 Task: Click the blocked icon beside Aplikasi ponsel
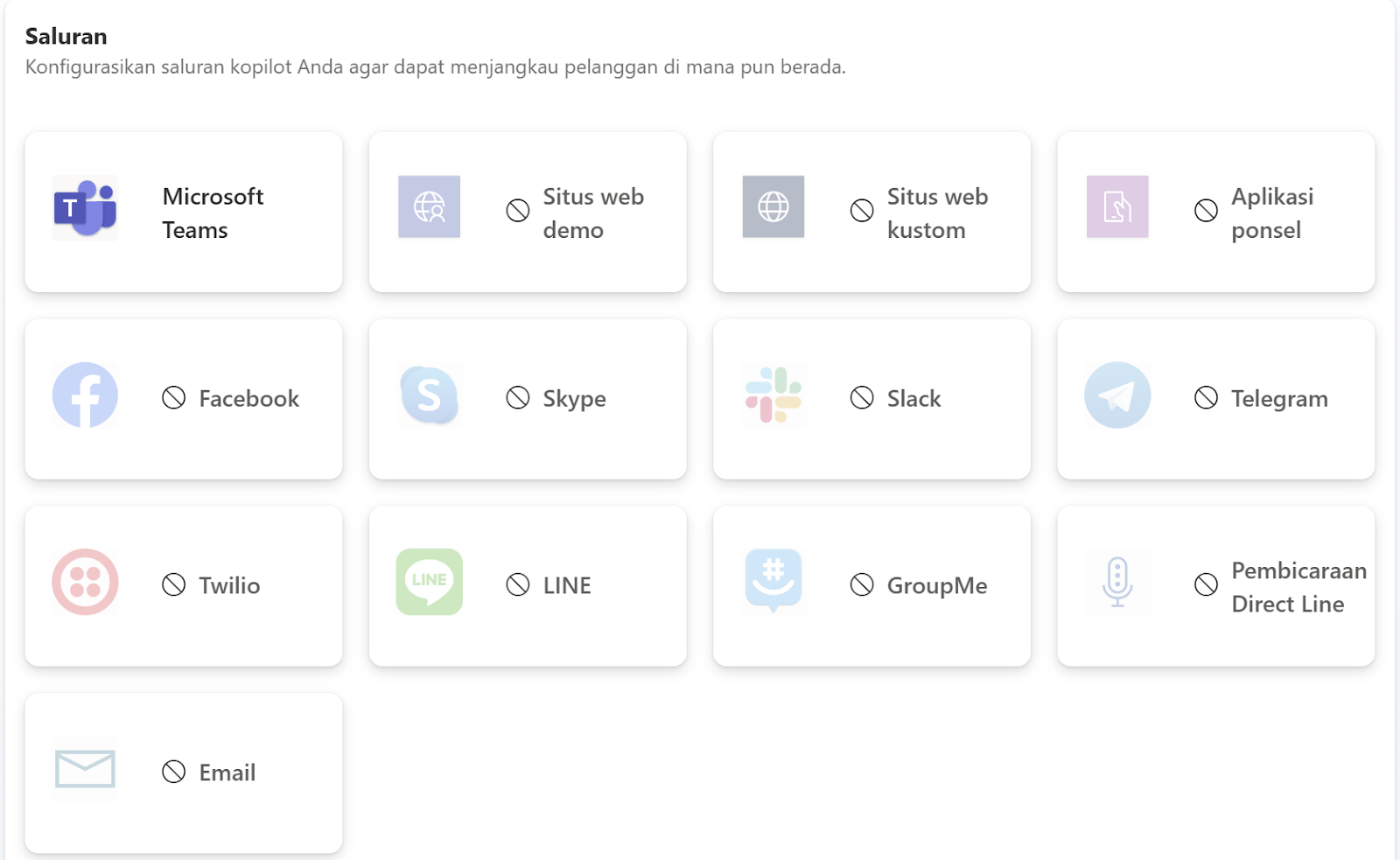pos(1206,210)
